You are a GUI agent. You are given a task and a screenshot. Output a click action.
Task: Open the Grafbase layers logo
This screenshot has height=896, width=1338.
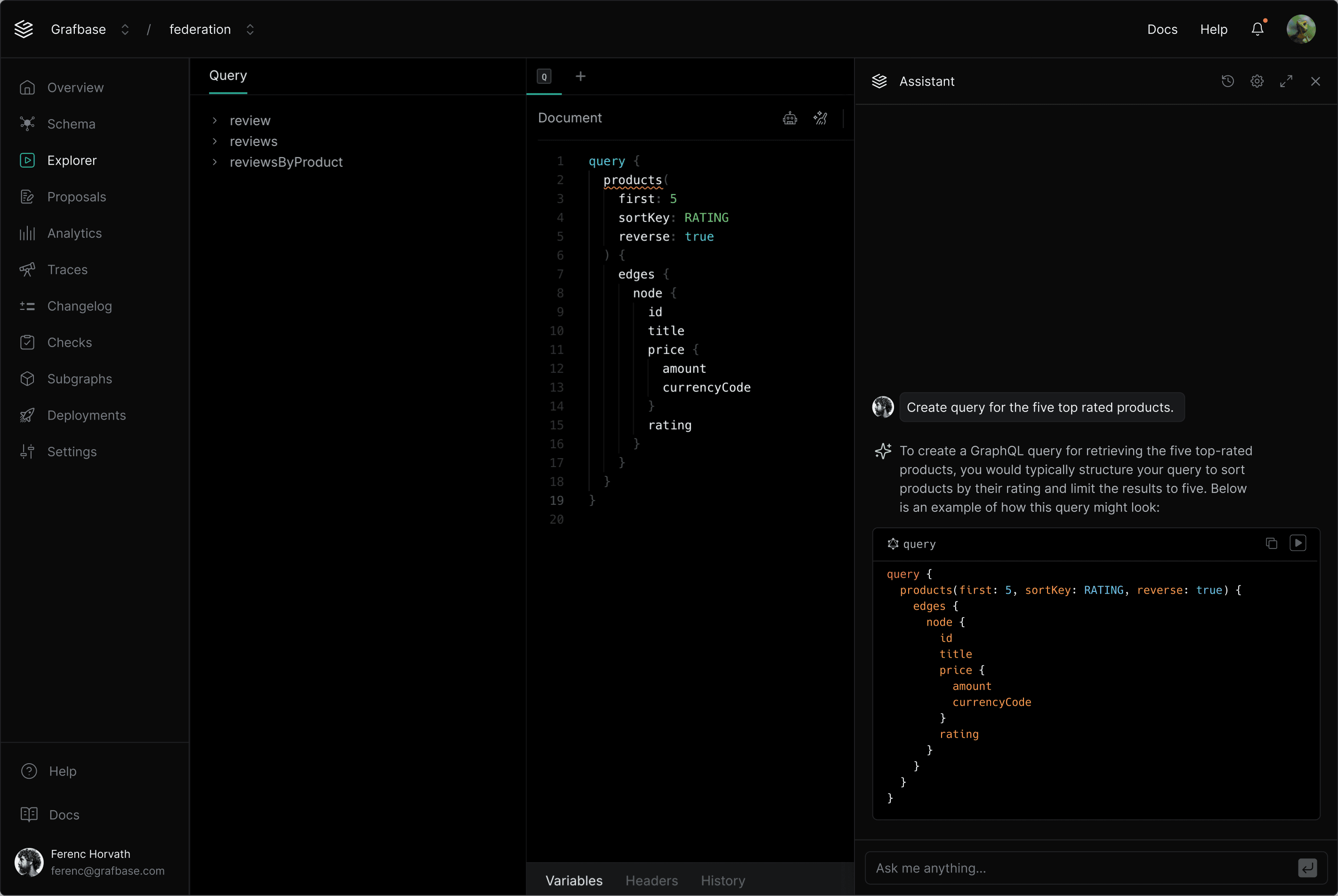[x=24, y=29]
